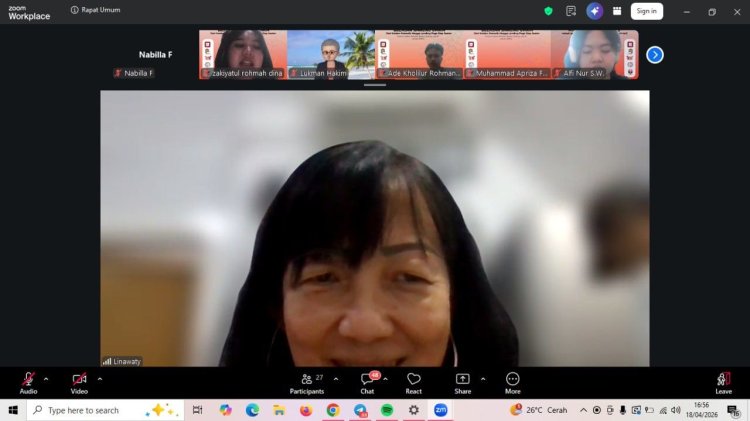750x421 pixels.
Task: Expand the Participants options arrow
Action: pyautogui.click(x=335, y=379)
